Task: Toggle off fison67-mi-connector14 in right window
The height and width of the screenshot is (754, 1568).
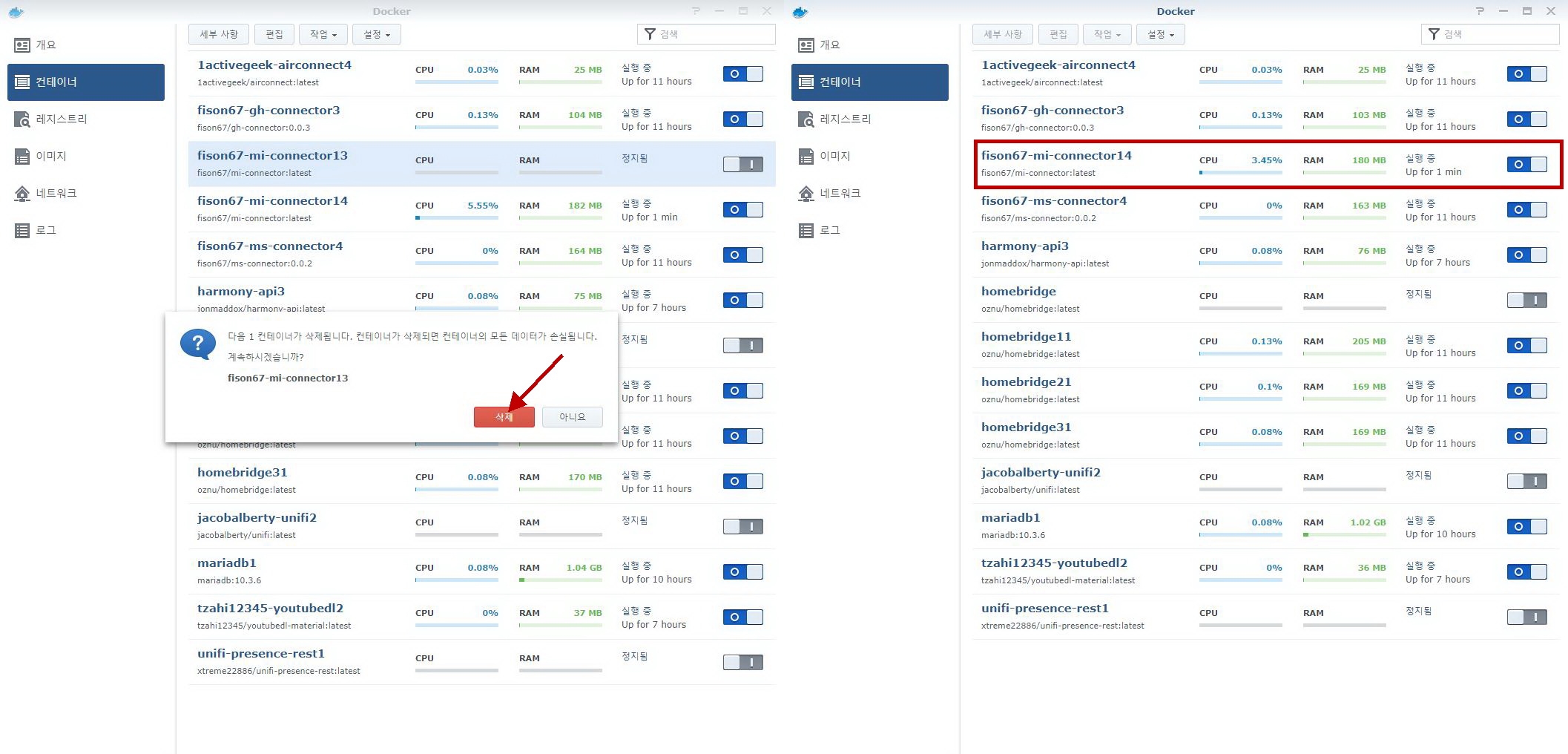Action: [x=1527, y=165]
